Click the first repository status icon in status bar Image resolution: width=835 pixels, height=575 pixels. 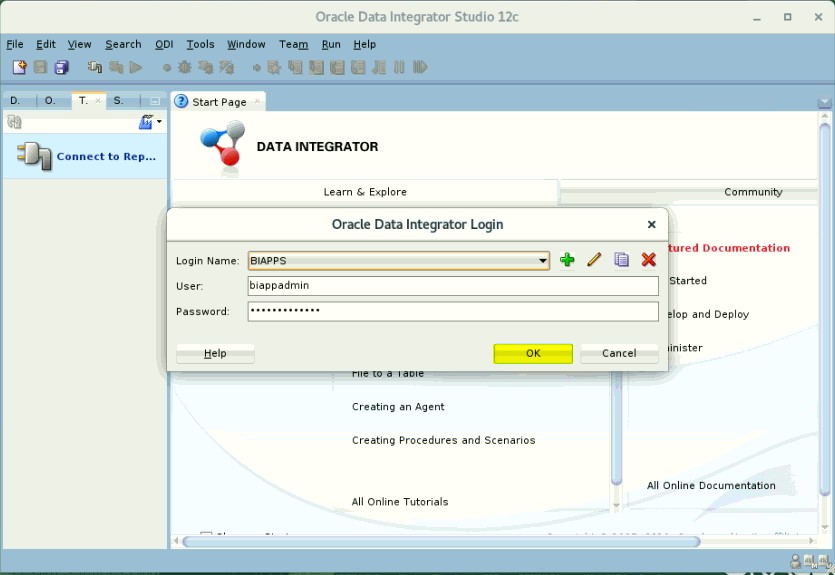810,561
